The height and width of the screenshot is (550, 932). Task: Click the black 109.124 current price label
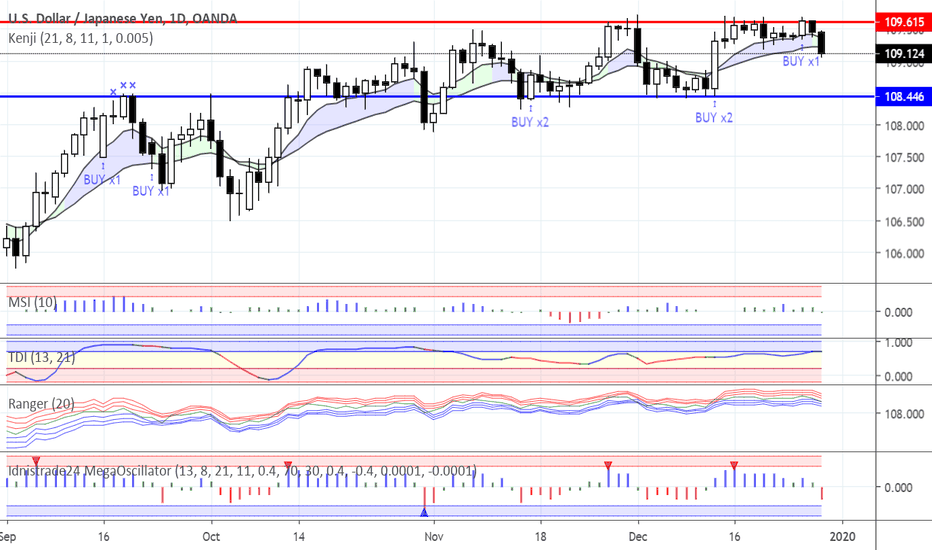[x=902, y=54]
